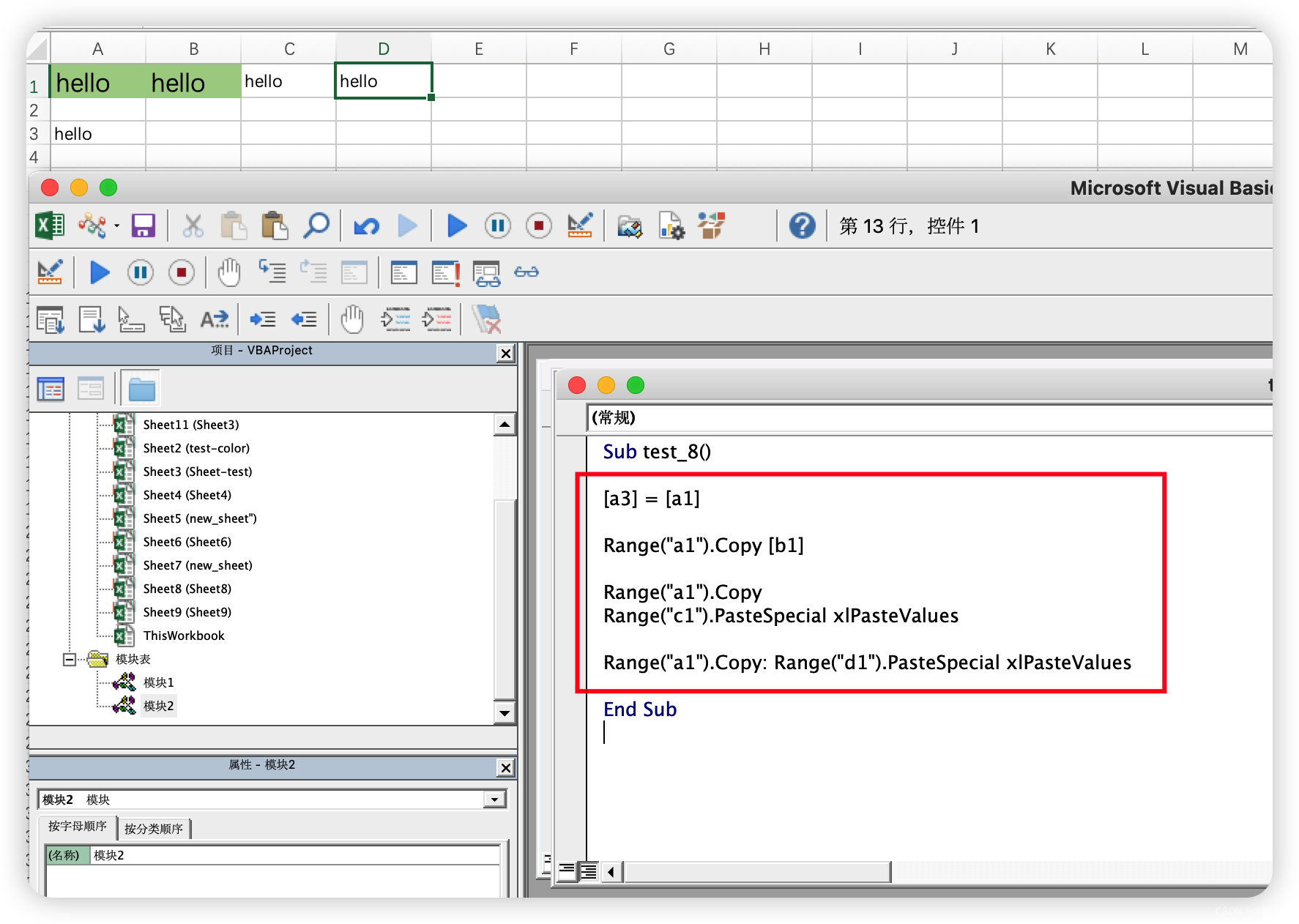Click the Insert UserForm icon
The width and height of the screenshot is (1299, 924).
[92, 226]
